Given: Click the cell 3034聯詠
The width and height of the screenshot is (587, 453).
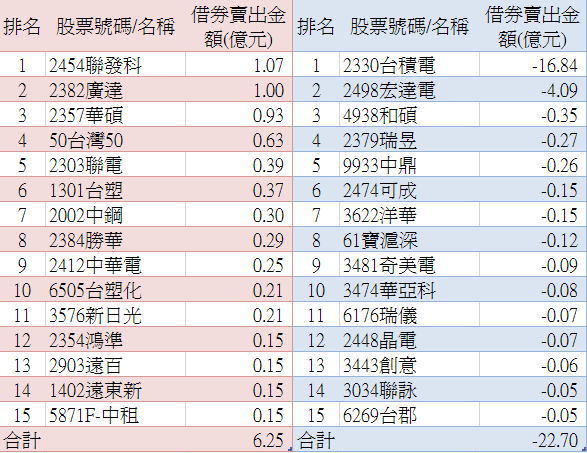Looking at the screenshot, I should pos(409,390).
